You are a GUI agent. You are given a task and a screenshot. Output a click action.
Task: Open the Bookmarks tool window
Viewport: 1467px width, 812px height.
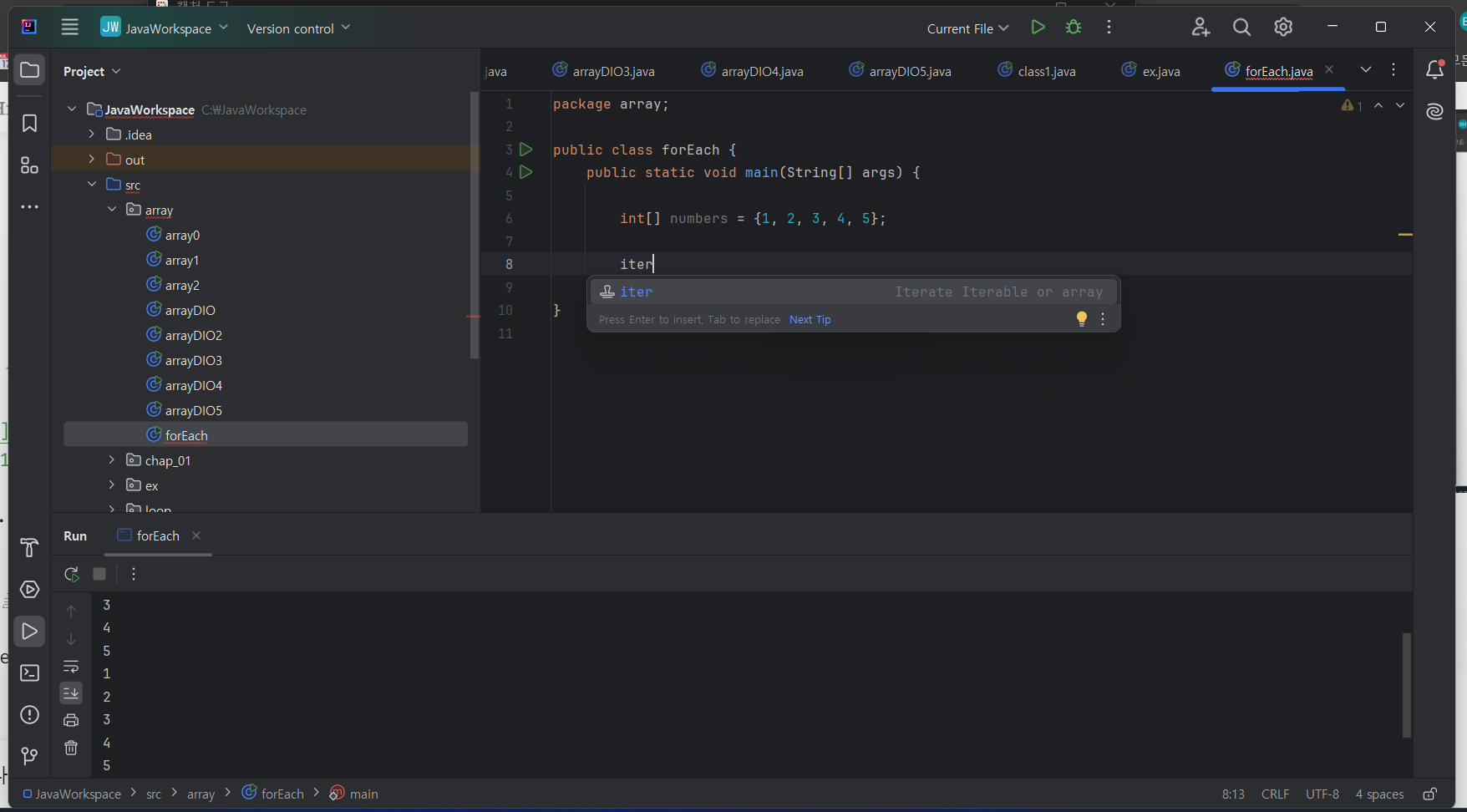coord(29,124)
